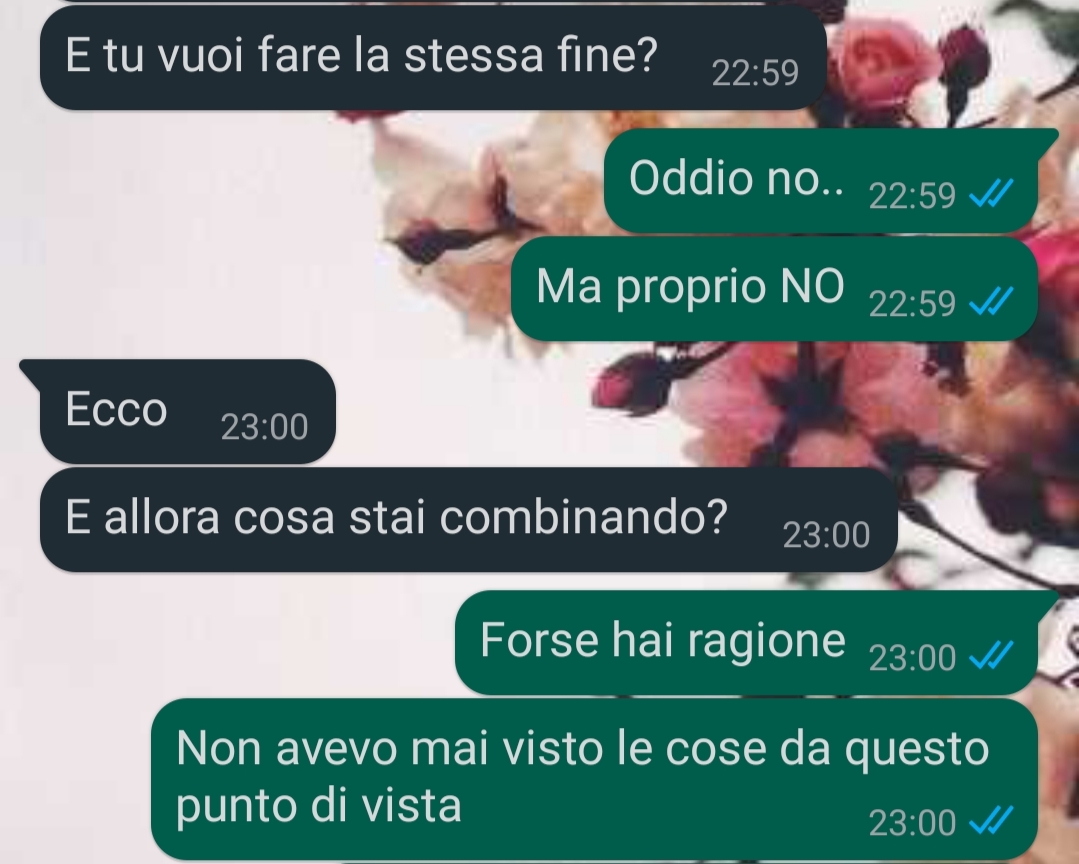Select message 'E tu vuoi fare la stessa fine?'
Screen dimensions: 1079x864
[x=433, y=58]
